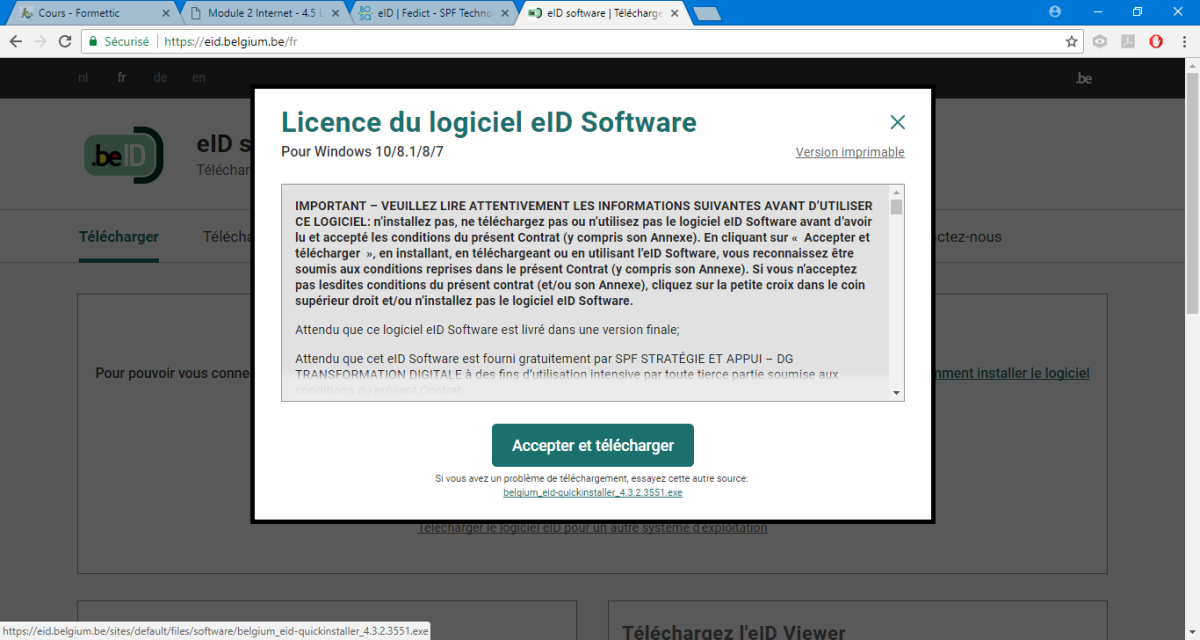This screenshot has width=1200, height=640.
Task: Open the Chrome three-dot menu
Action: point(1183,42)
